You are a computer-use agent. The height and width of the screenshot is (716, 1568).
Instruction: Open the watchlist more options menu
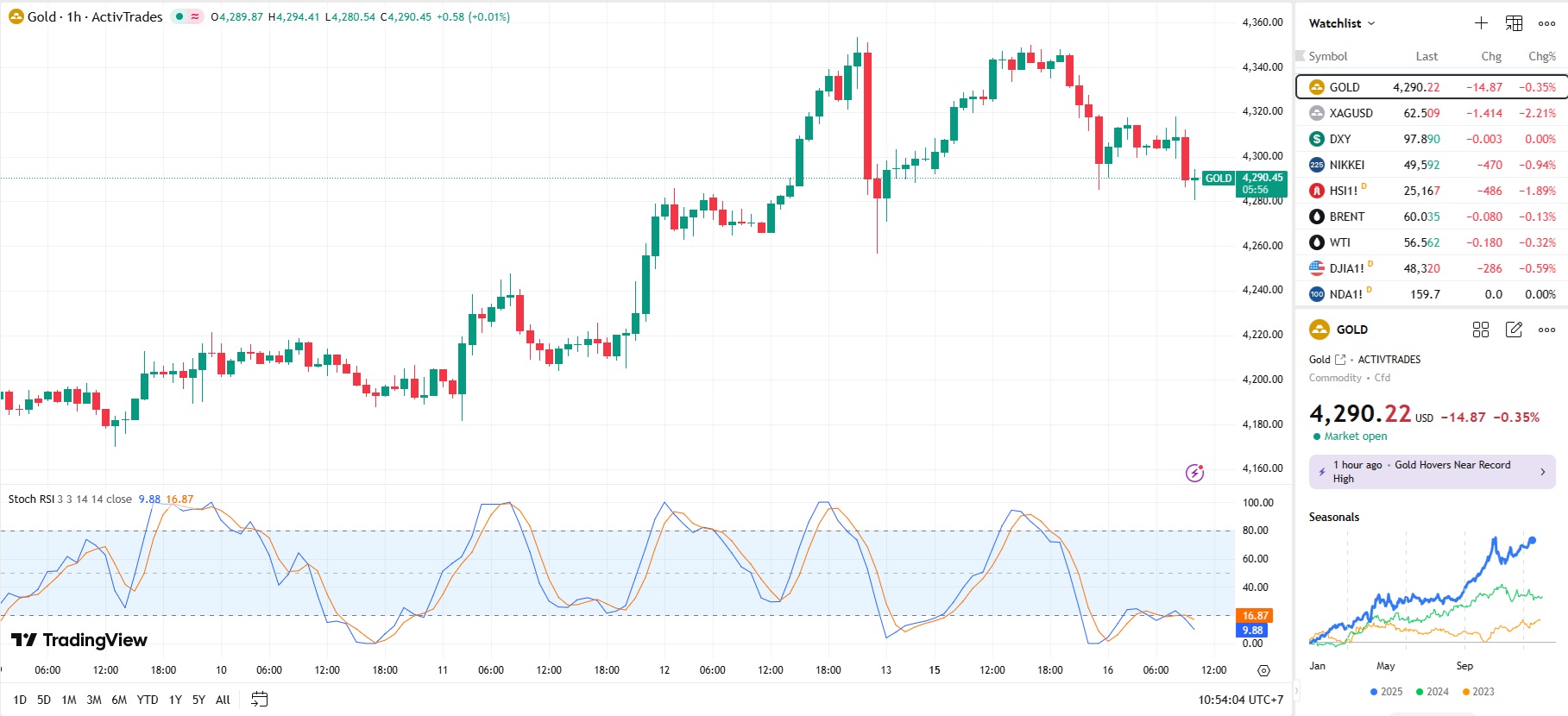pyautogui.click(x=1546, y=23)
